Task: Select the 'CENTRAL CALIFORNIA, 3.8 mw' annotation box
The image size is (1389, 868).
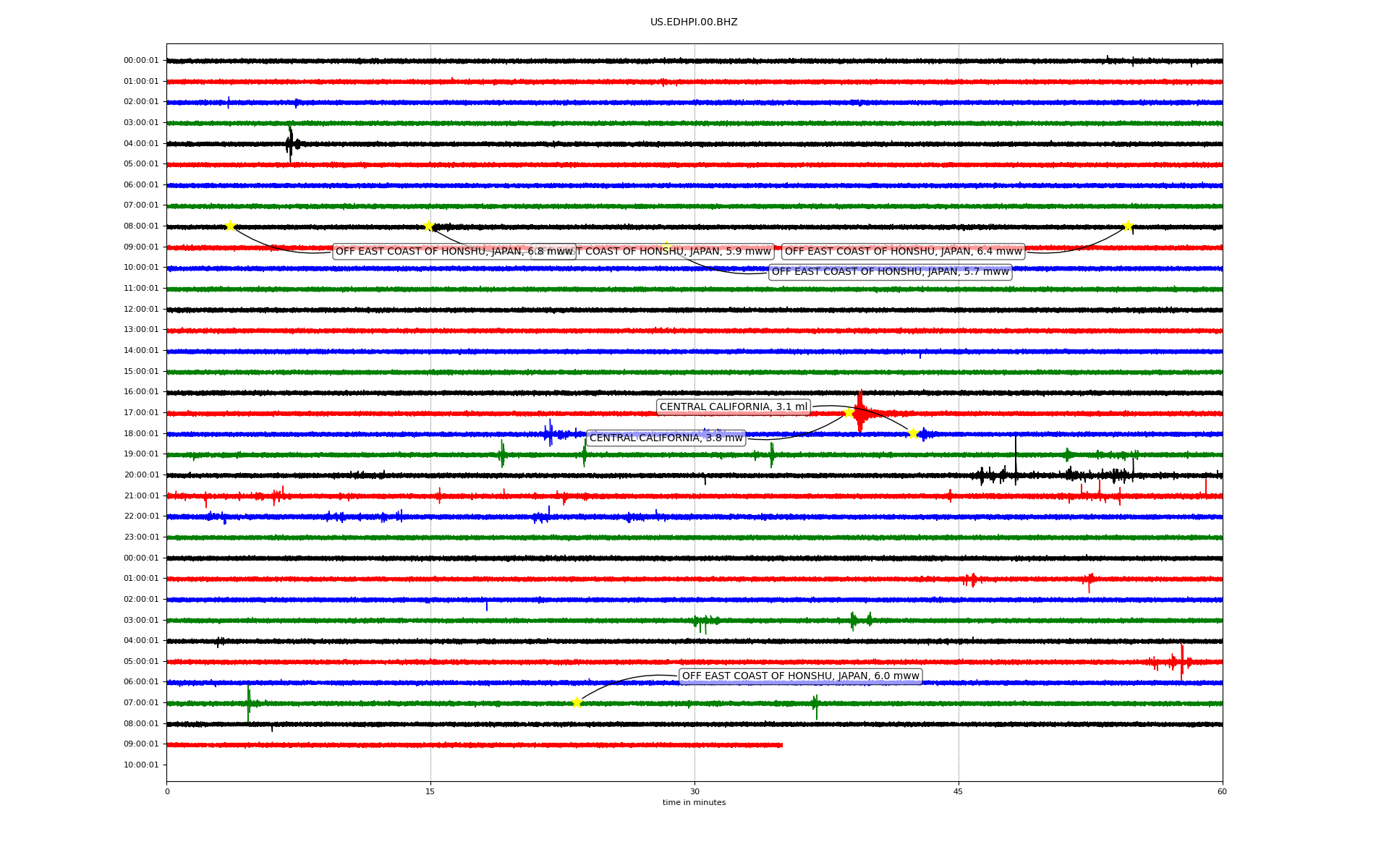Action: [x=666, y=438]
